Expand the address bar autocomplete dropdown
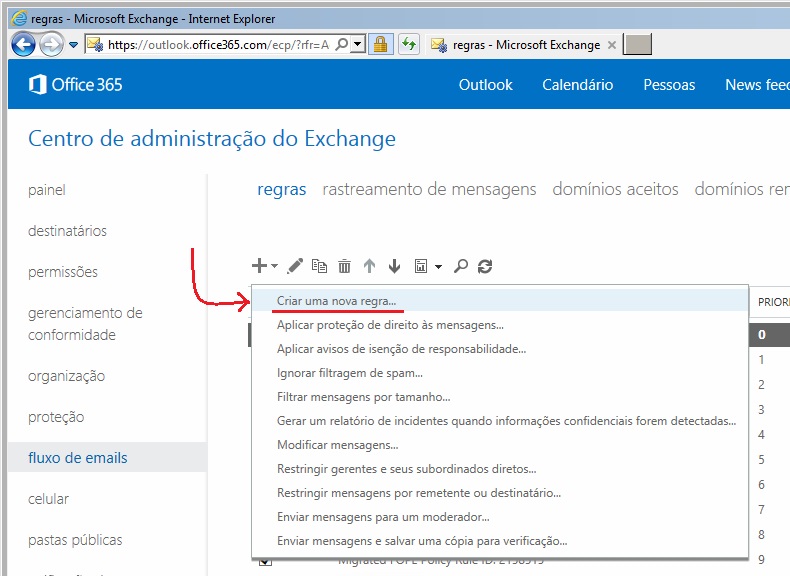This screenshot has width=790, height=576. (357, 44)
